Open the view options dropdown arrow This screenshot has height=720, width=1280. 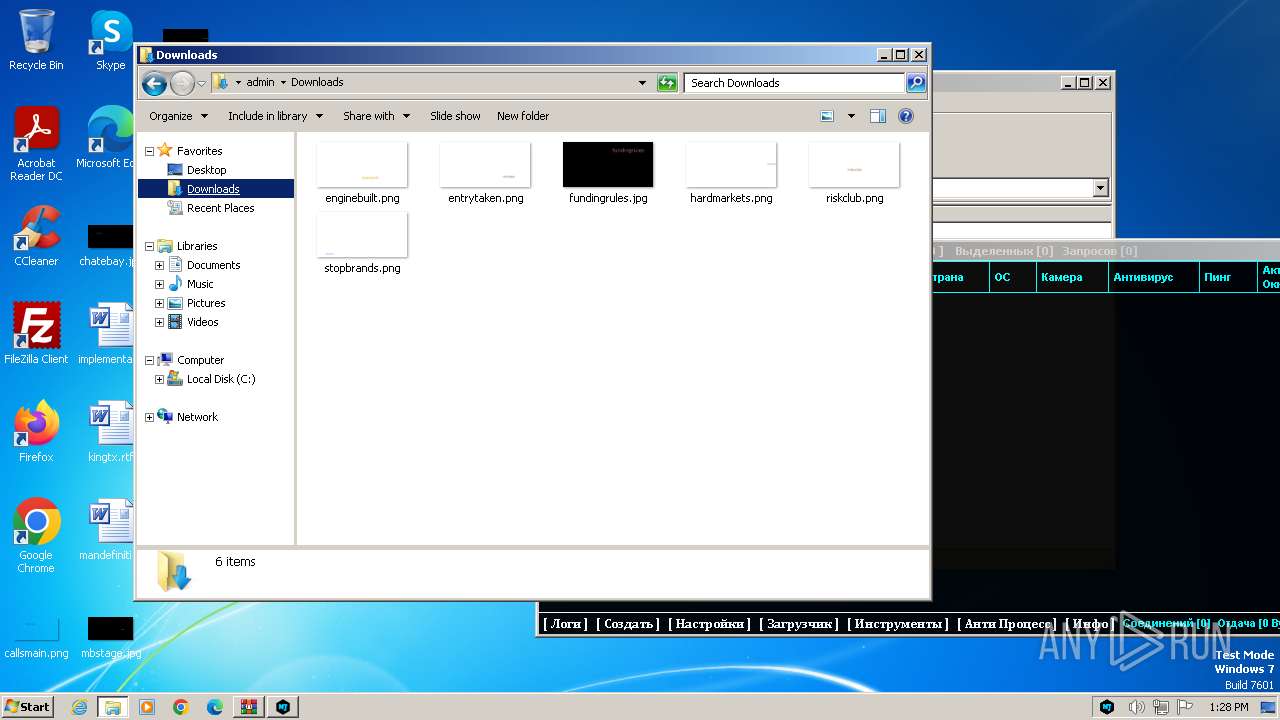coord(851,116)
